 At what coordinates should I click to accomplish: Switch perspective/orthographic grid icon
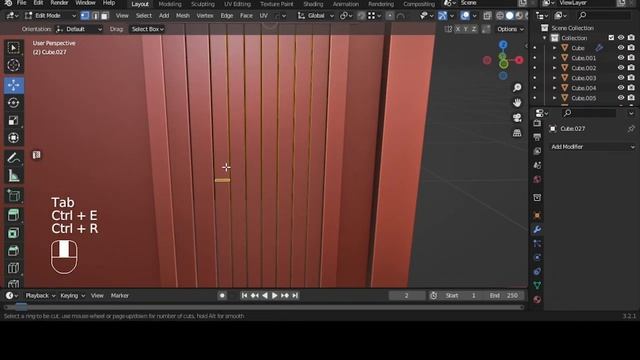(517, 133)
